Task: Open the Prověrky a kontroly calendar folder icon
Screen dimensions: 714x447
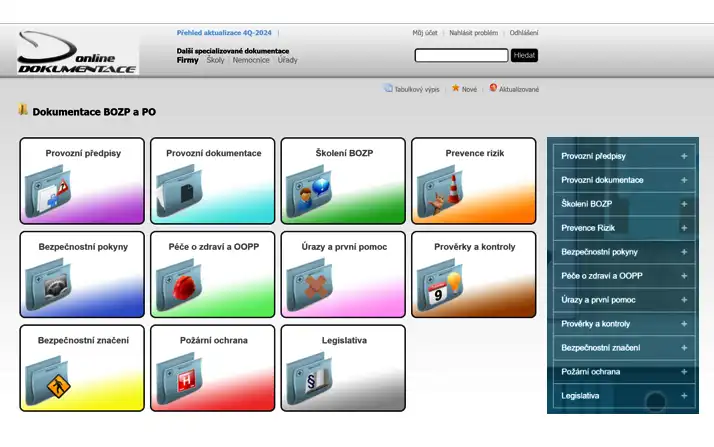Action: (x=440, y=285)
